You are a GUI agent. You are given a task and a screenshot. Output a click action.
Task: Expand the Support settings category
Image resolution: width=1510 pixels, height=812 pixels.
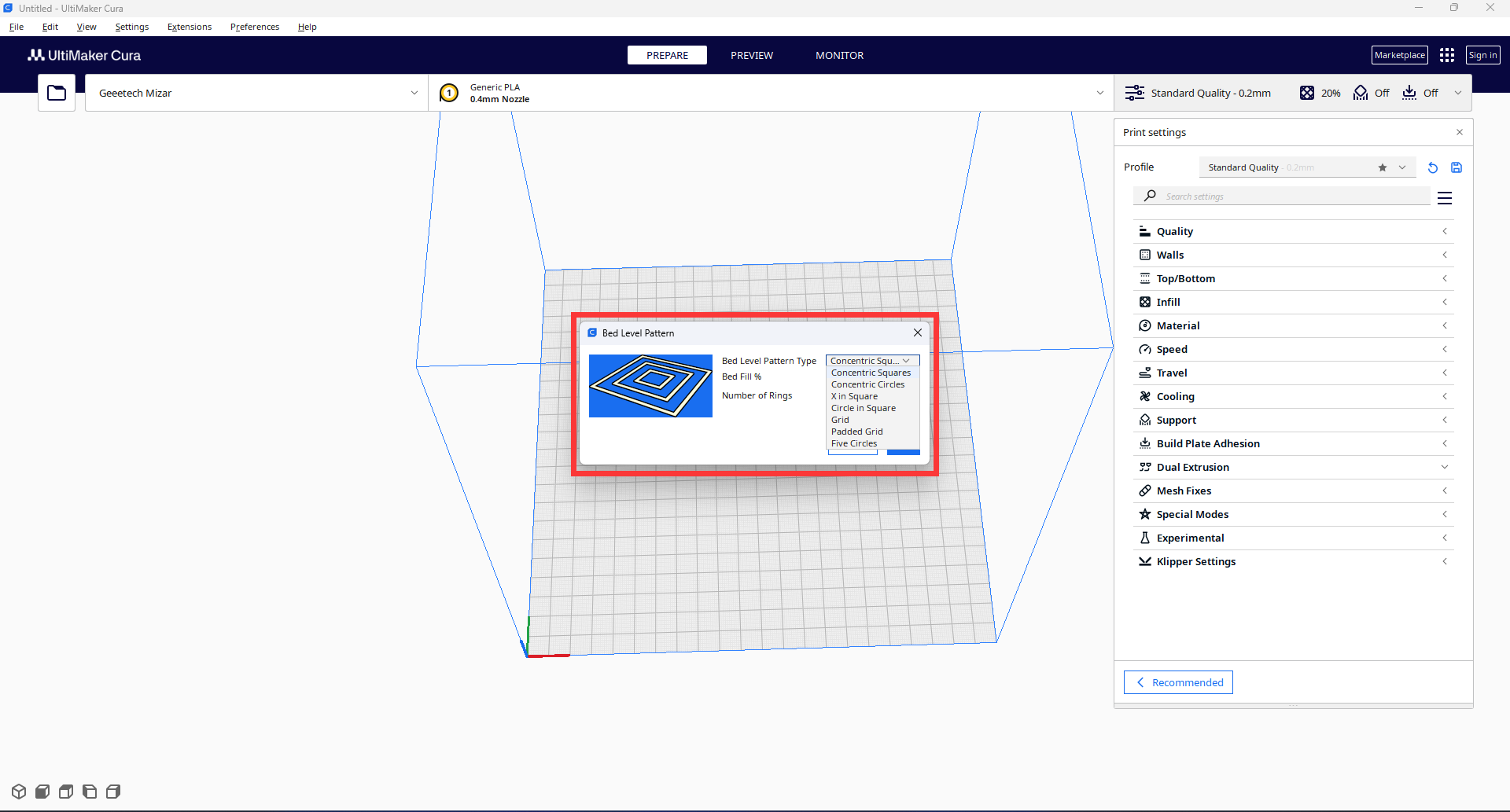(1294, 420)
